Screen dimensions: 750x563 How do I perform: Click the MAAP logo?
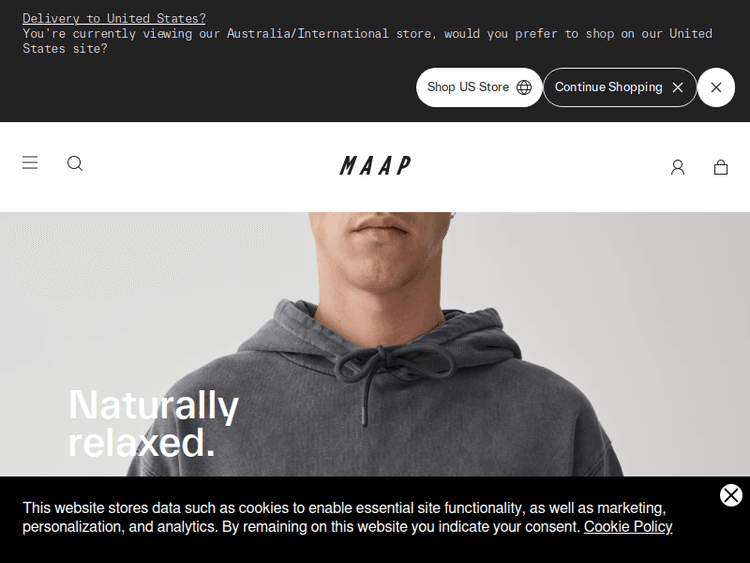point(375,166)
